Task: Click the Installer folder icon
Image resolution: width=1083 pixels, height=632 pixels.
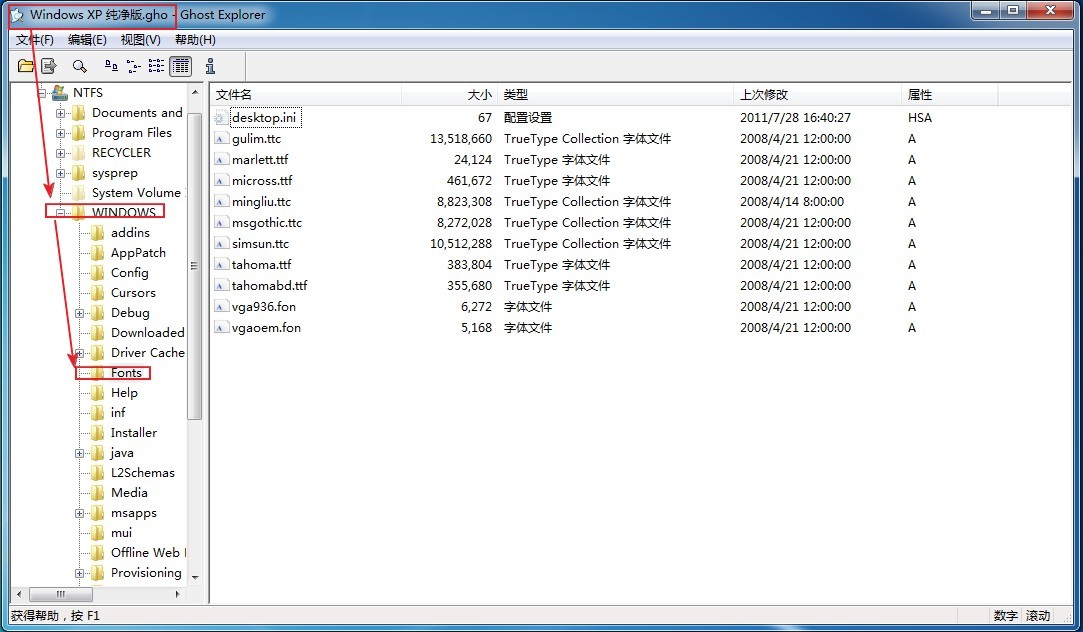Action: (98, 433)
